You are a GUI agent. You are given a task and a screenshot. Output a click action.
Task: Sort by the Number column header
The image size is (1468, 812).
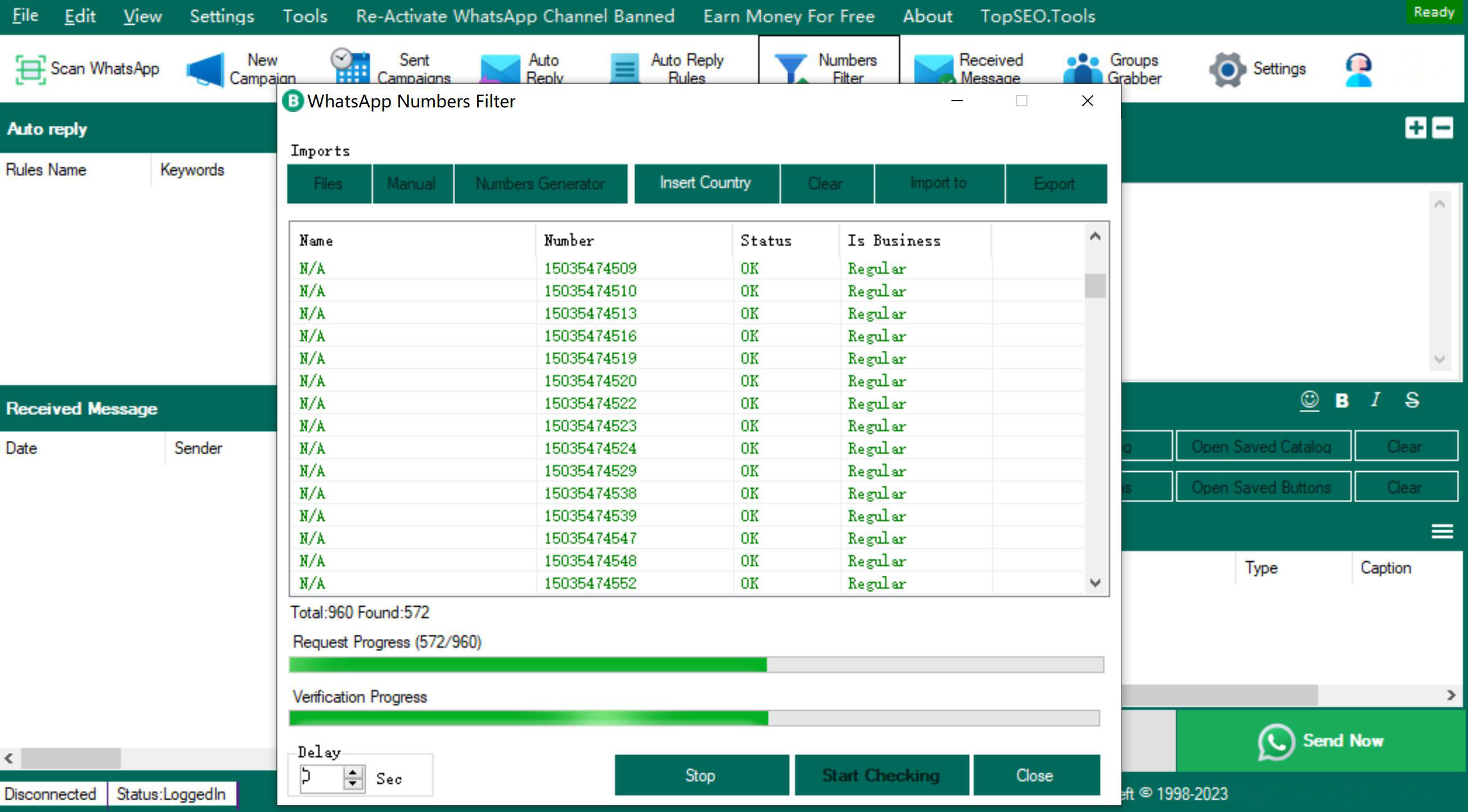coord(634,241)
